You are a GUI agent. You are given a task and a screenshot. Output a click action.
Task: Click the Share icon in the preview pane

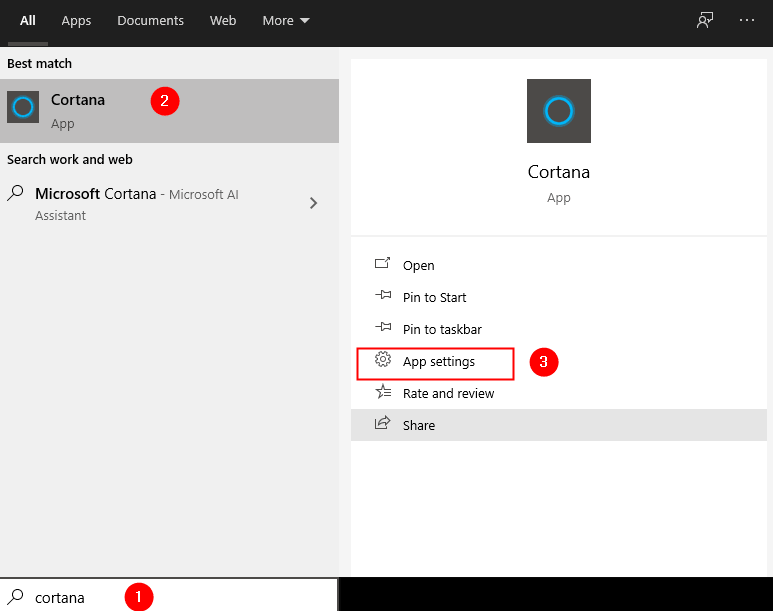(382, 424)
